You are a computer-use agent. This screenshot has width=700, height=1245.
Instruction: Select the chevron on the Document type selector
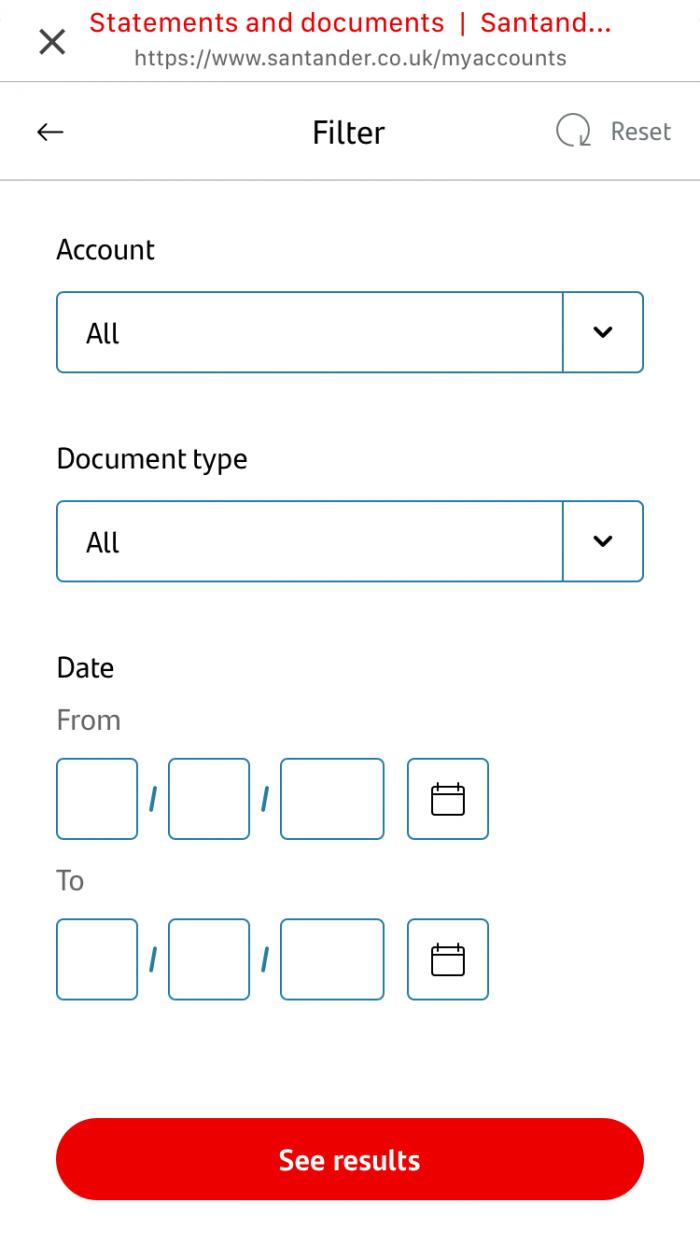[603, 541]
